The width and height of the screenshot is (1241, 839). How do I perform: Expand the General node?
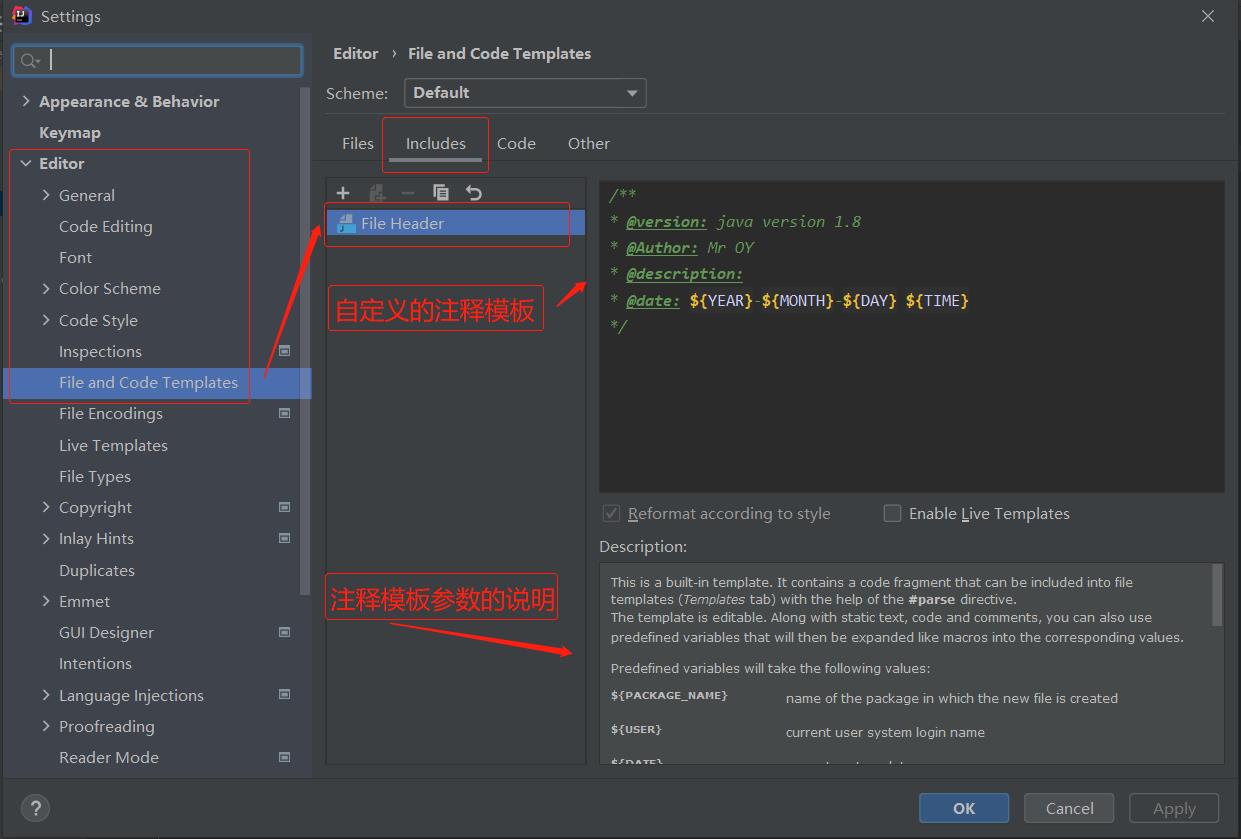click(46, 195)
